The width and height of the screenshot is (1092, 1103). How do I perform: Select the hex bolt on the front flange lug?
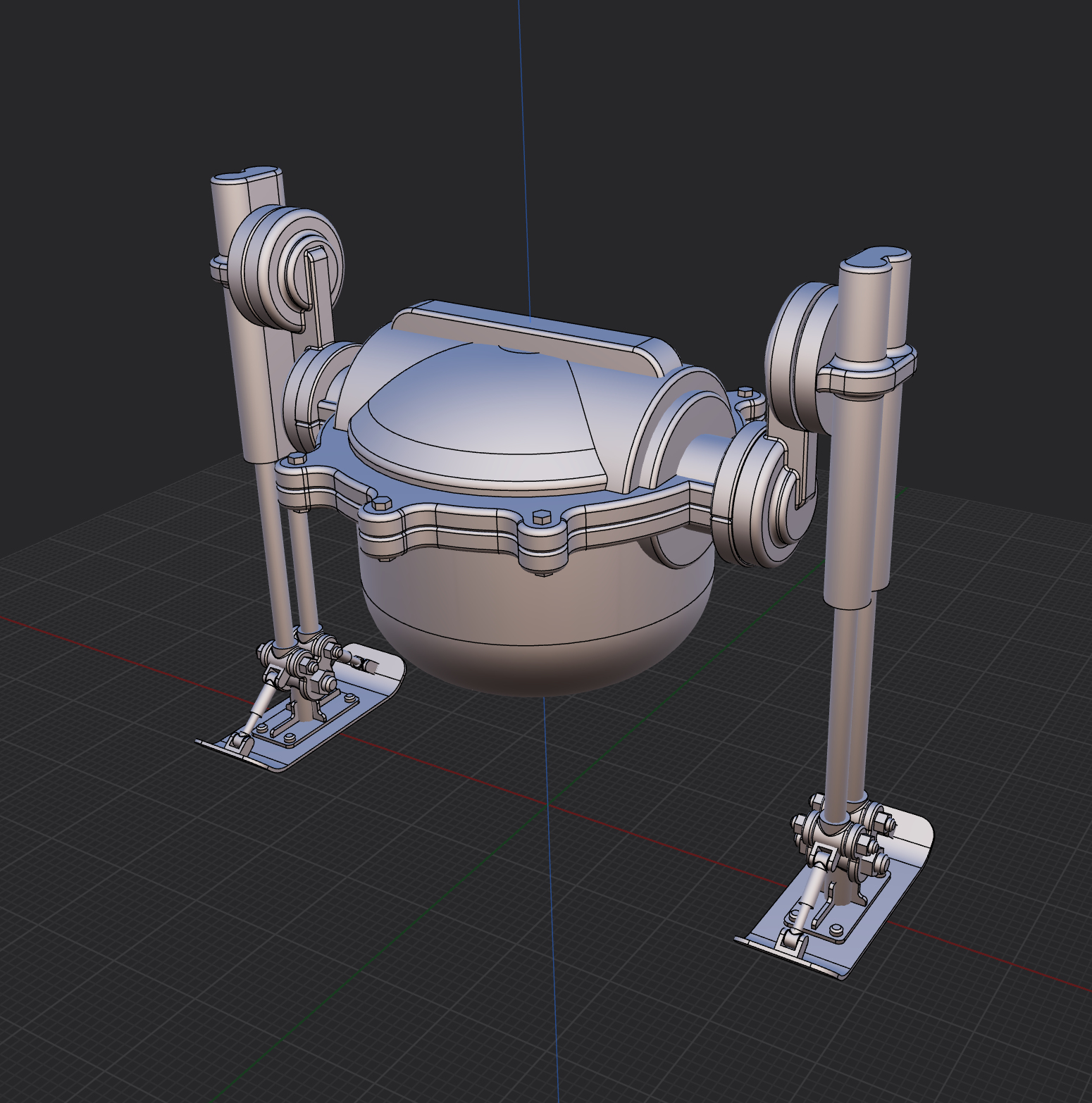(x=540, y=518)
